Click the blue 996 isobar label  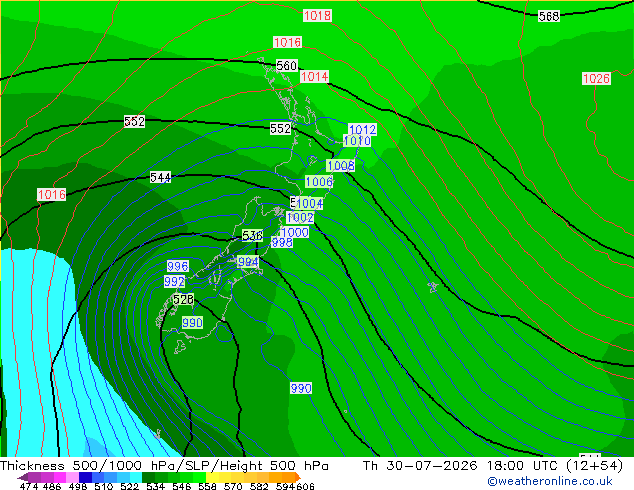click(x=178, y=266)
